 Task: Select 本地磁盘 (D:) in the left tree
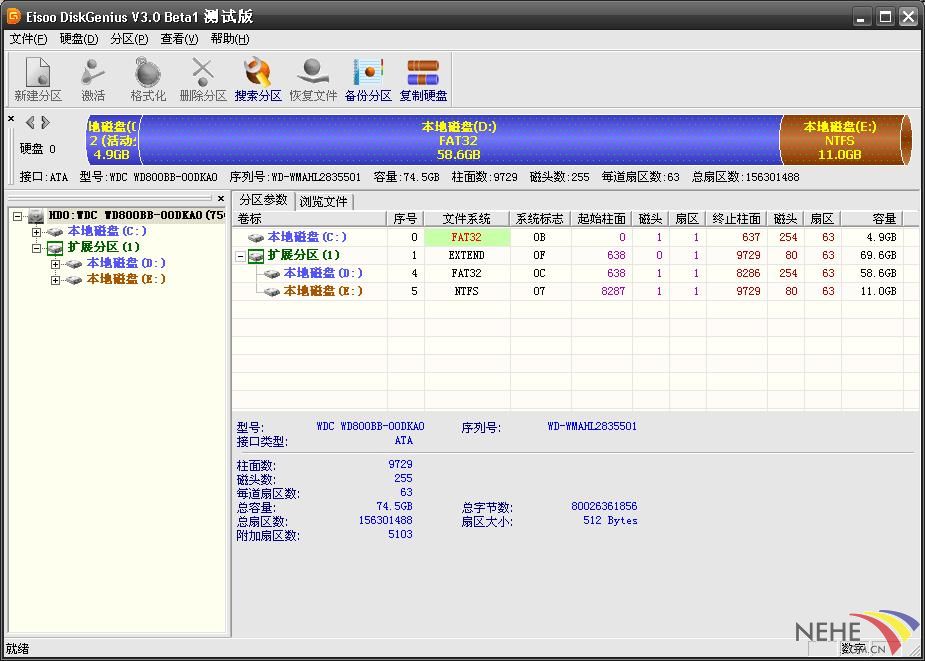126,263
